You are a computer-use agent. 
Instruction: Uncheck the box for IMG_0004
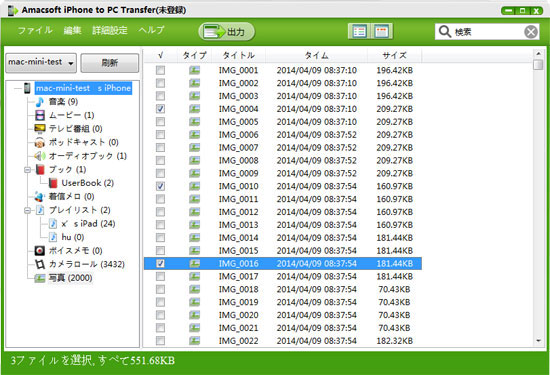160,109
